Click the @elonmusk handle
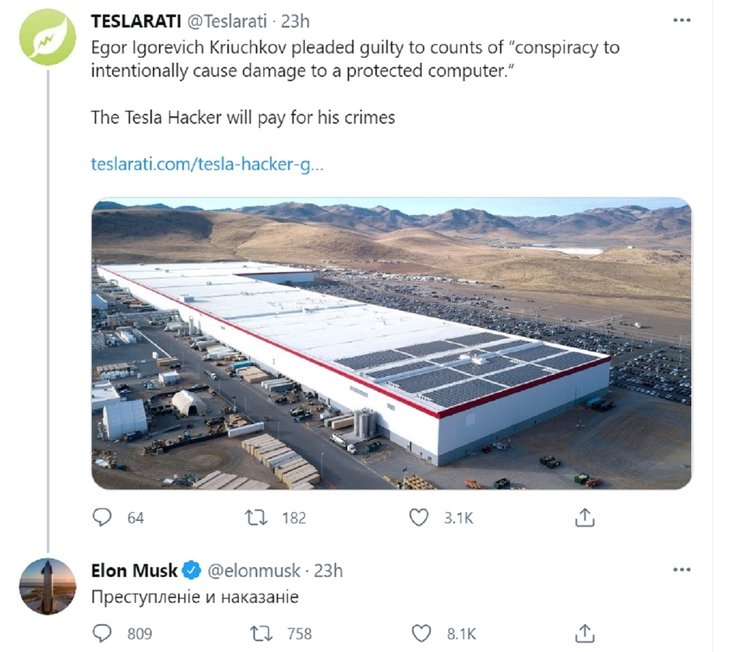This screenshot has width=740, height=652. coord(252,571)
